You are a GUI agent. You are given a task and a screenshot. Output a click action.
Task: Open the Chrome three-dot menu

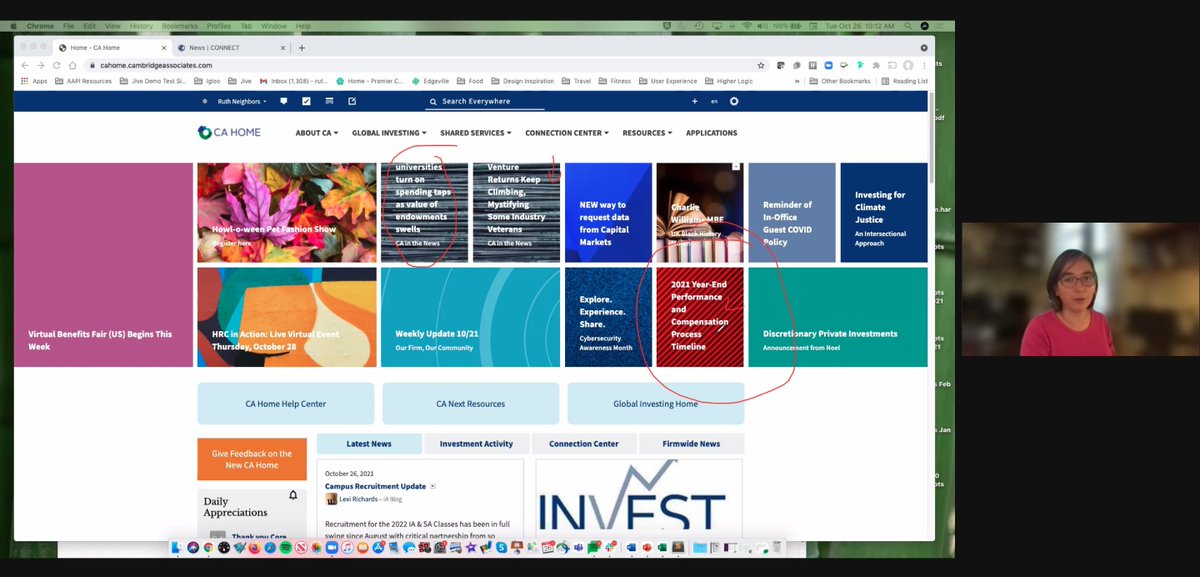click(x=923, y=65)
